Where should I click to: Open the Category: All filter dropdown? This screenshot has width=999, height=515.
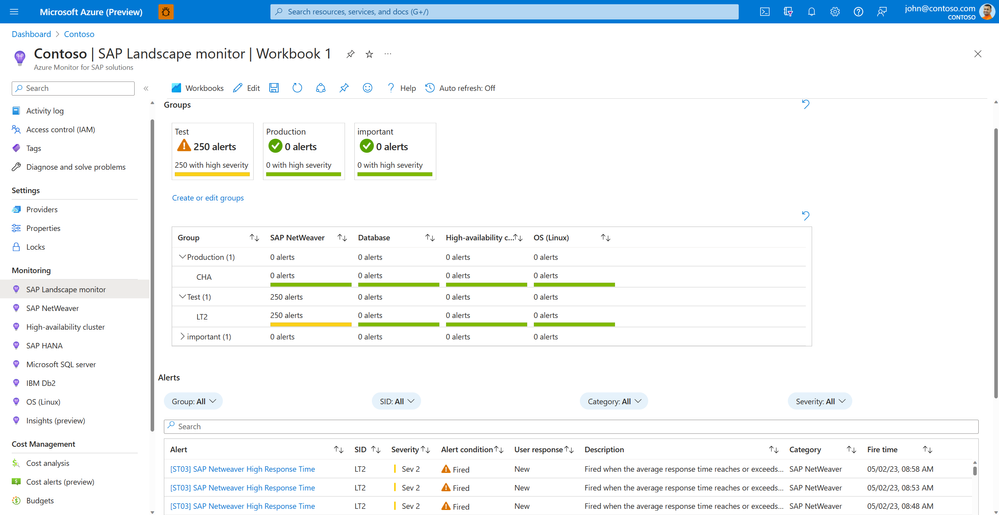[x=614, y=401]
